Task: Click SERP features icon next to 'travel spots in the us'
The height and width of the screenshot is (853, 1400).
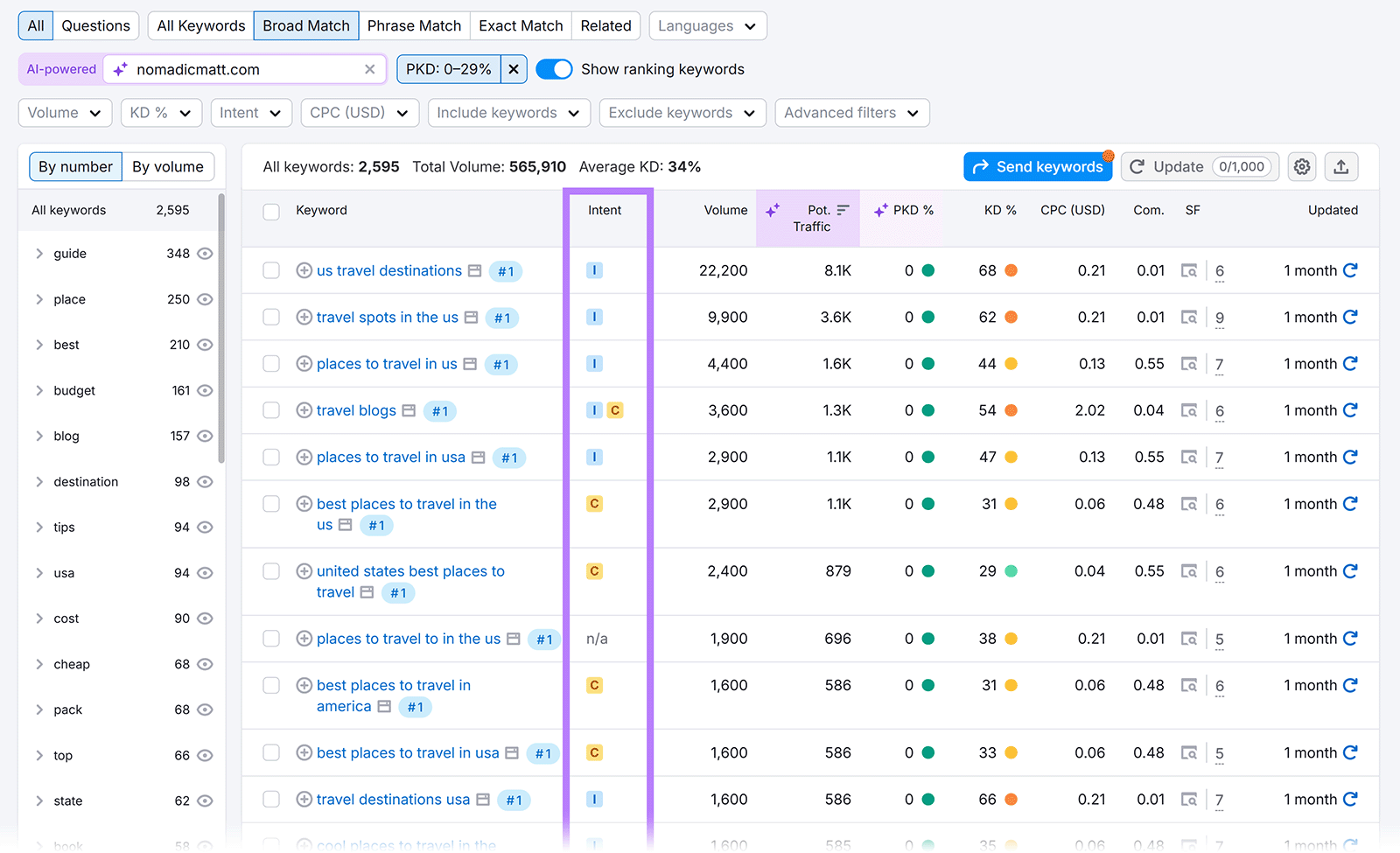Action: point(469,317)
